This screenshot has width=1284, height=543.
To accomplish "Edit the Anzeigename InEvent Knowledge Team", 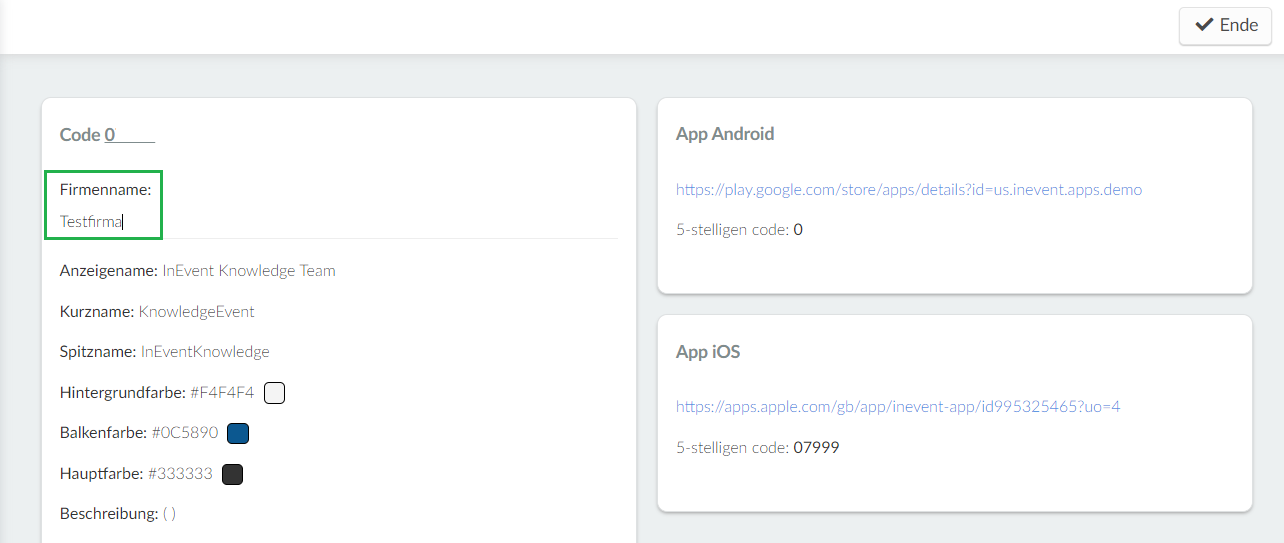I will [x=249, y=271].
